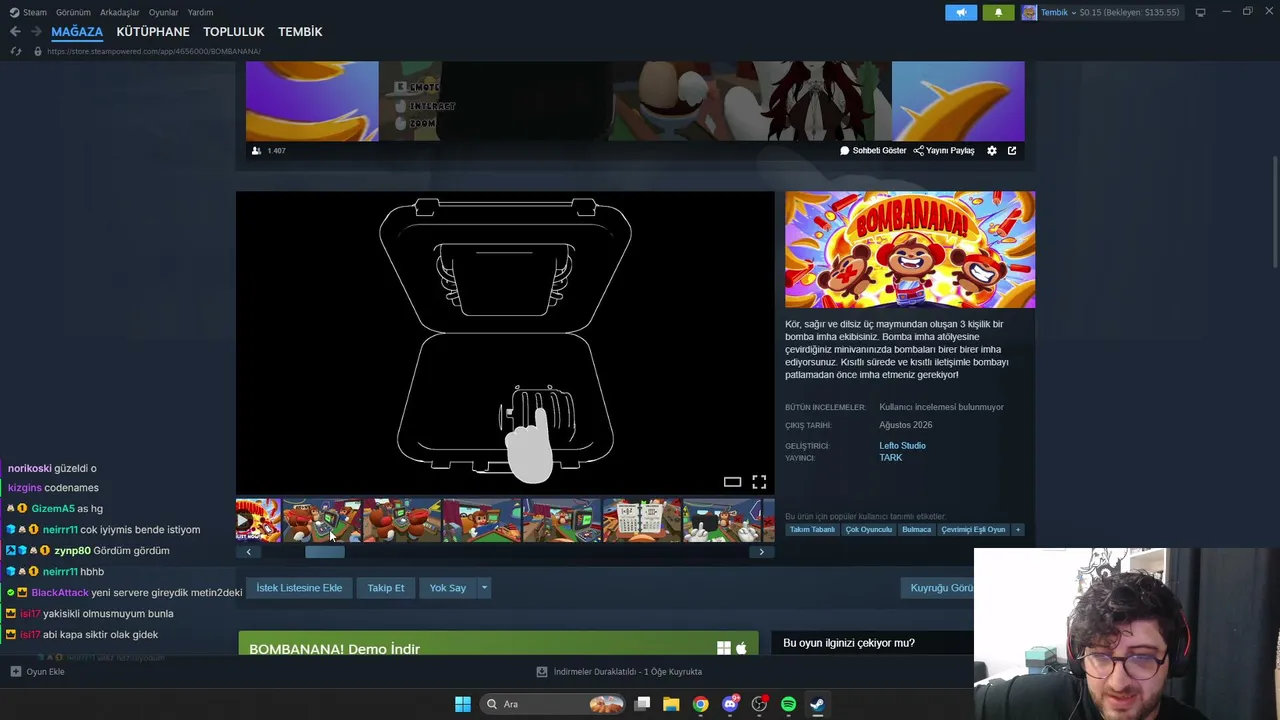Click Yayını Paylaş share button
This screenshot has height=720, width=1280.
[x=944, y=151]
